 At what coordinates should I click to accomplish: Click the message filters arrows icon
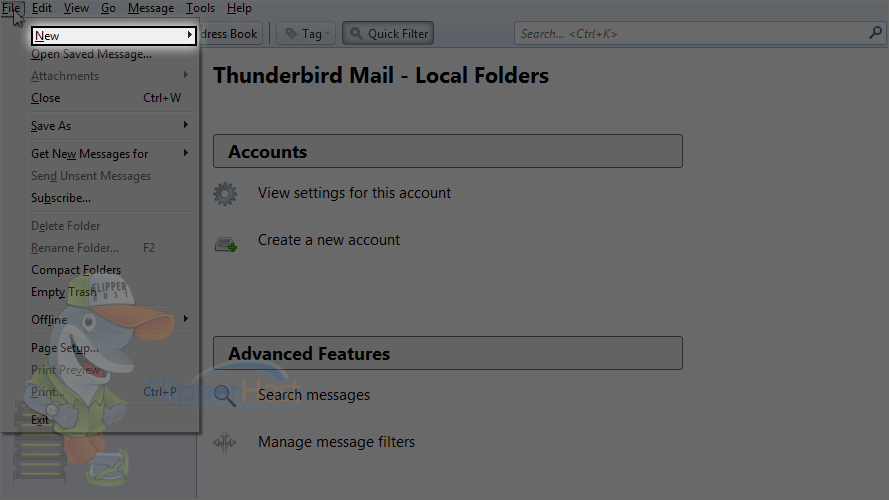[x=225, y=442]
